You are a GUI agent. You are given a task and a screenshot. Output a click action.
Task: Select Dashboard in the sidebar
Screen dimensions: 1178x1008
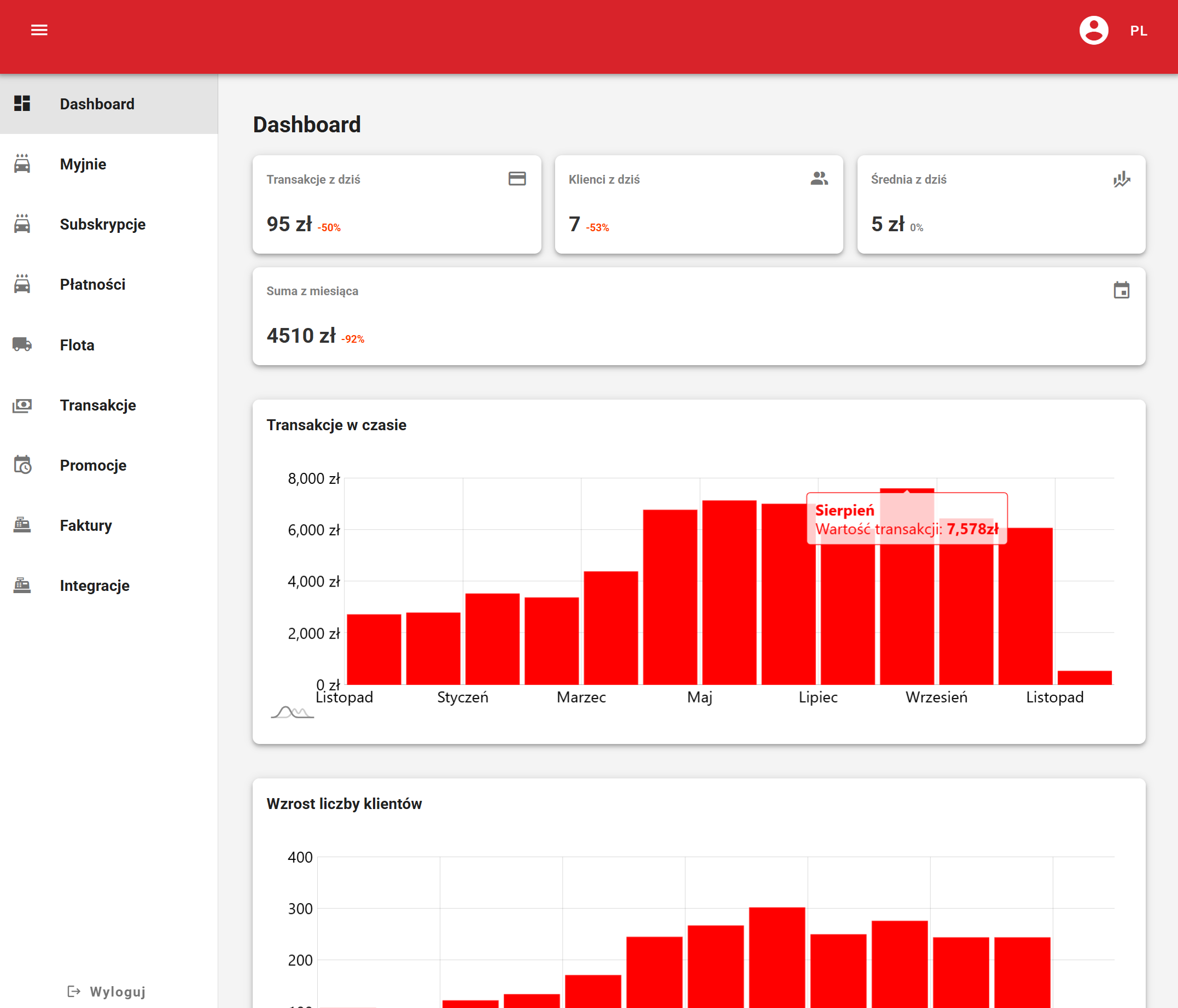click(97, 104)
